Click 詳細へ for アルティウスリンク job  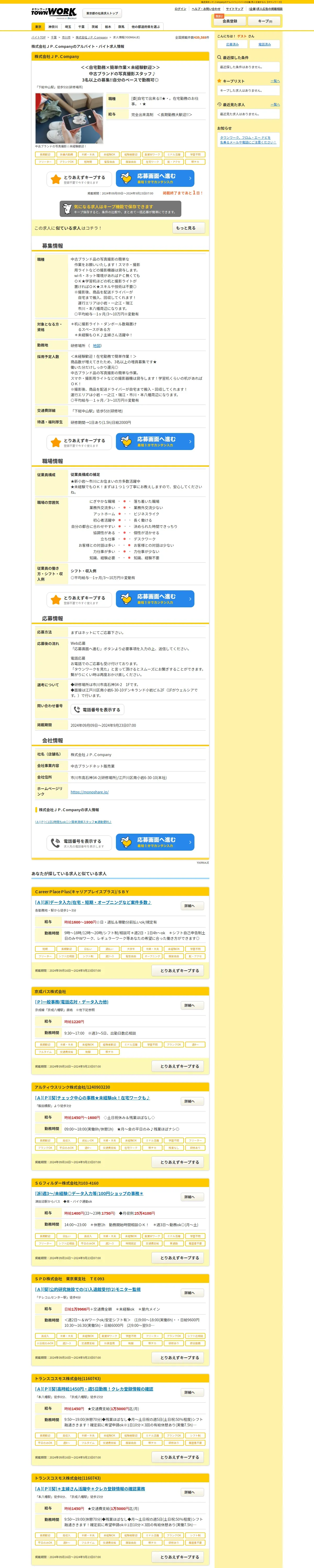192,1102
